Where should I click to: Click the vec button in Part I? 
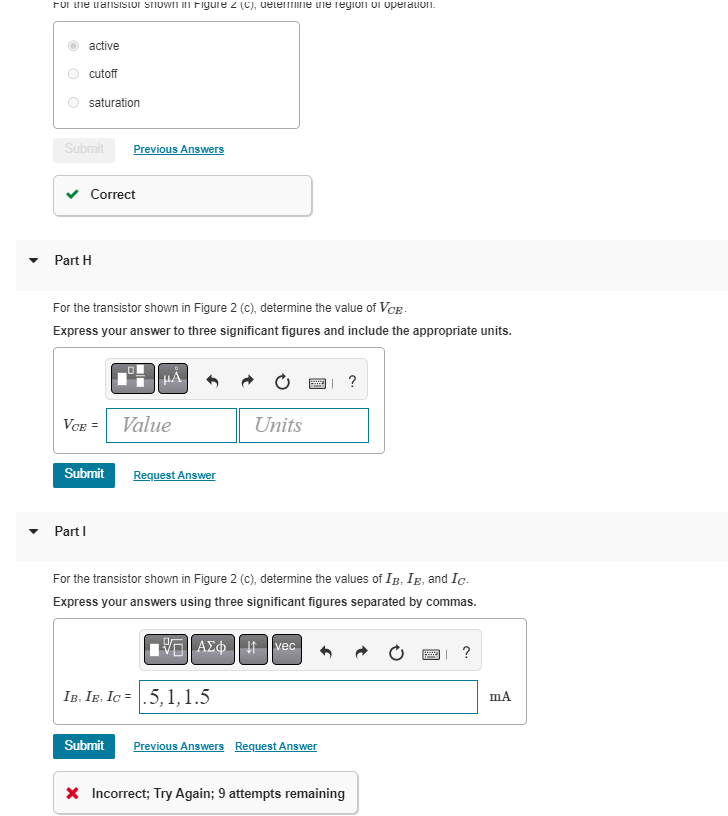[x=287, y=649]
